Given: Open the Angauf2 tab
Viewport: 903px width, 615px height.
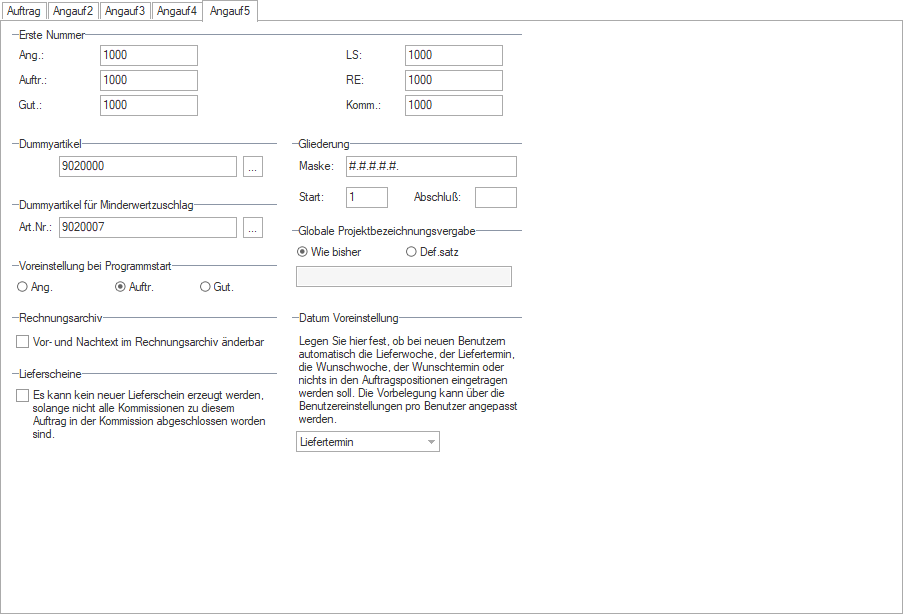Looking at the screenshot, I should tap(73, 11).
